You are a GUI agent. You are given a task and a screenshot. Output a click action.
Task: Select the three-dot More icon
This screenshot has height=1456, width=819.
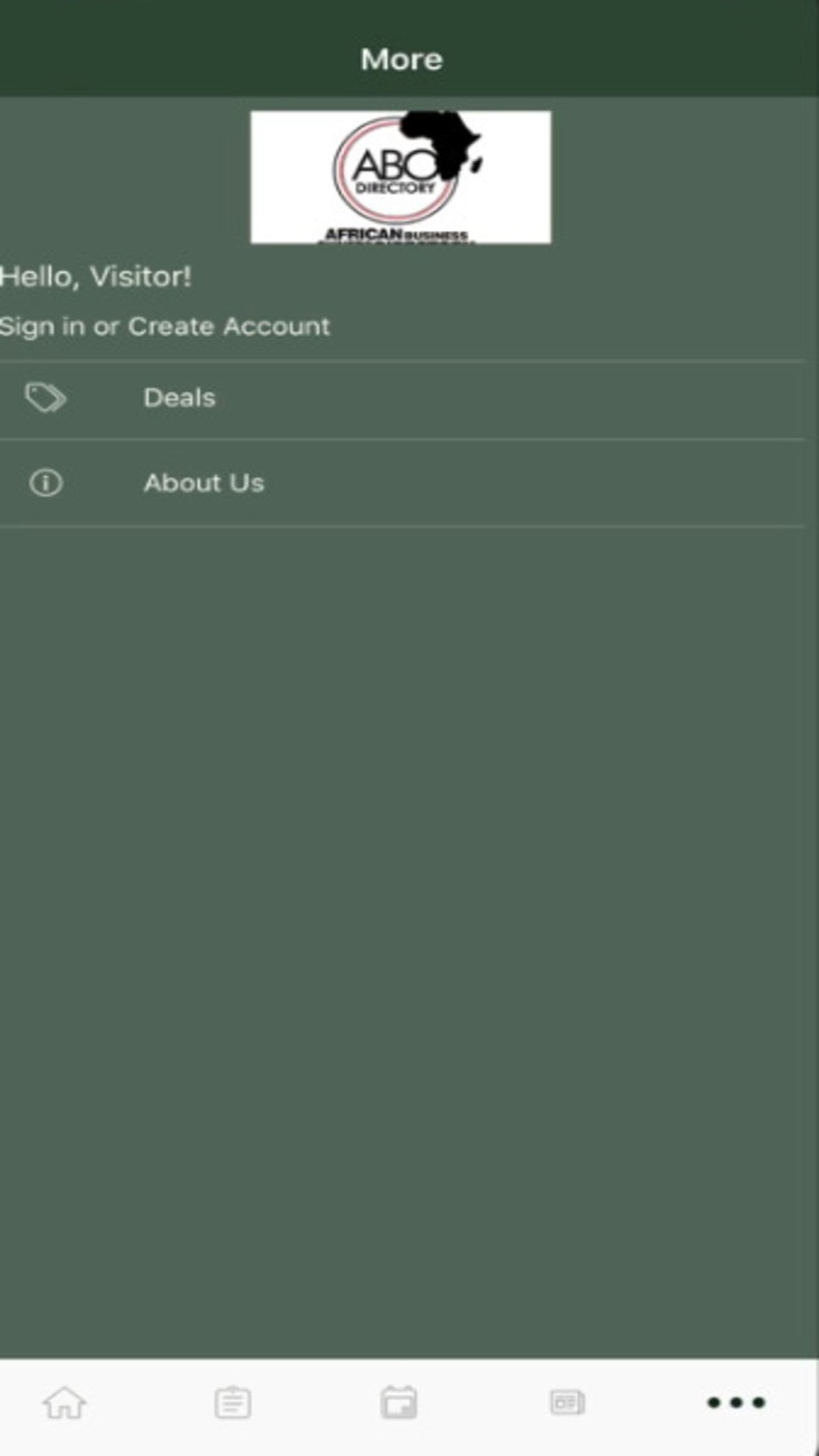pyautogui.click(x=736, y=1403)
